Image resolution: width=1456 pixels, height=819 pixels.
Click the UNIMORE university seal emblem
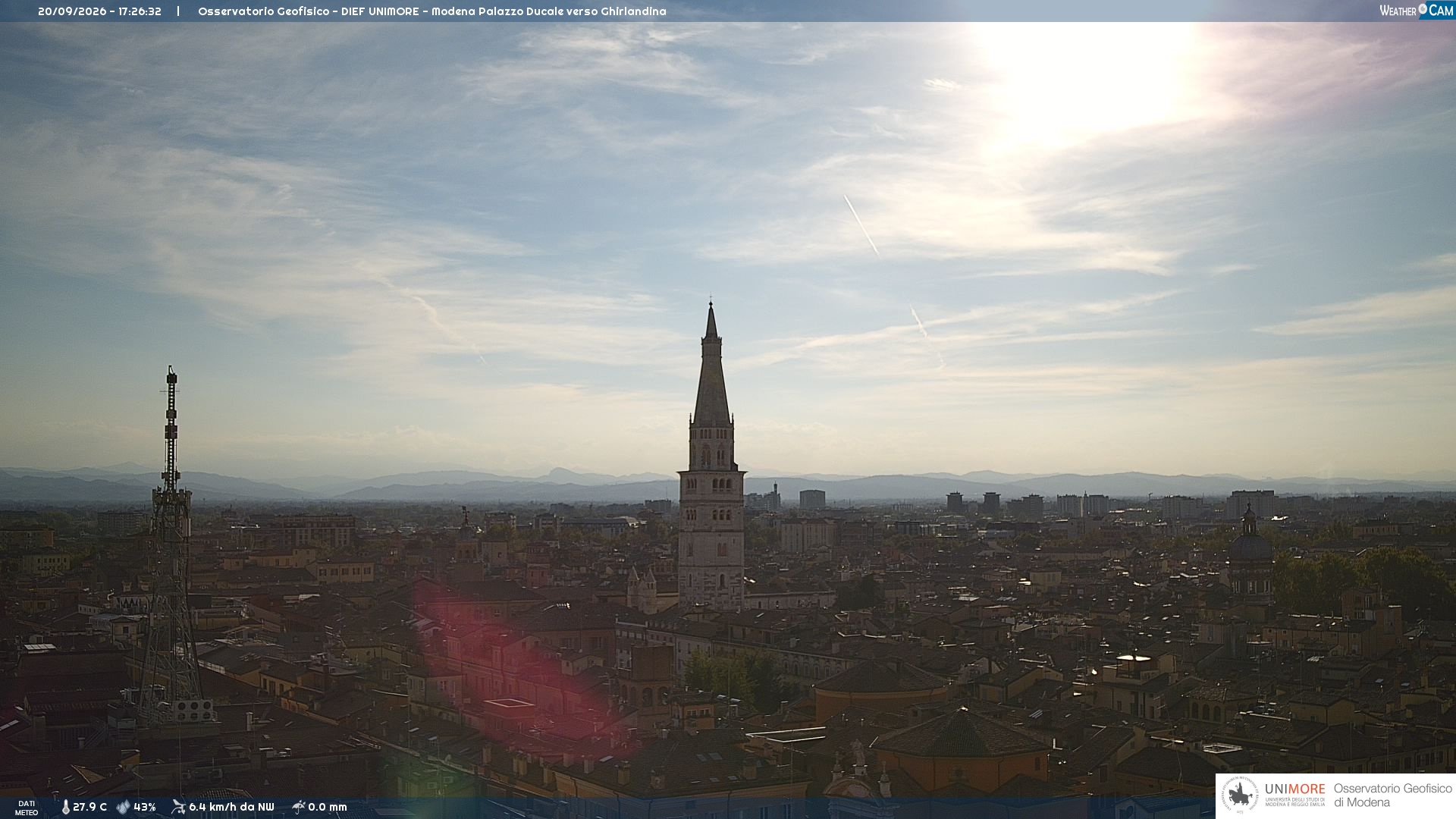pyautogui.click(x=1241, y=795)
